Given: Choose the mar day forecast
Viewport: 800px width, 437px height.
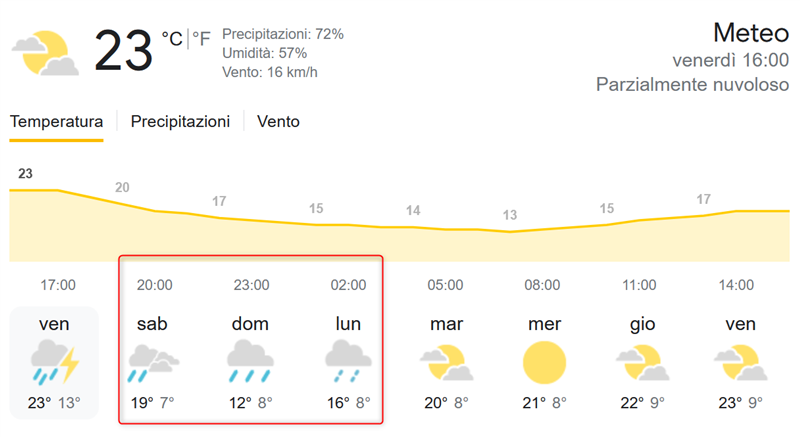Looking at the screenshot, I should click(x=446, y=324).
